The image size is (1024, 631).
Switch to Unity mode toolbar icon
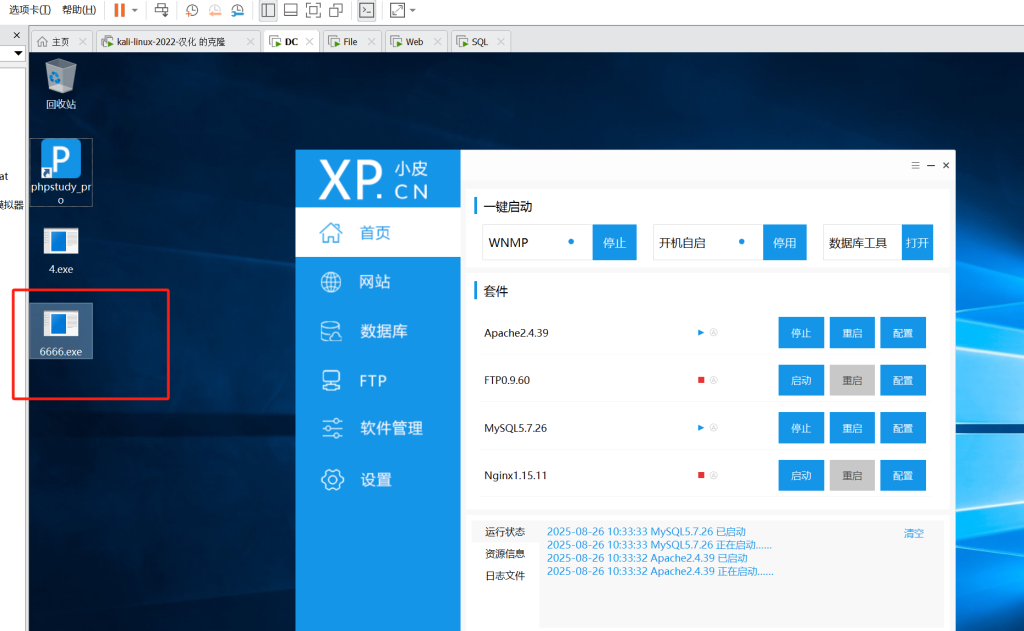click(x=336, y=10)
